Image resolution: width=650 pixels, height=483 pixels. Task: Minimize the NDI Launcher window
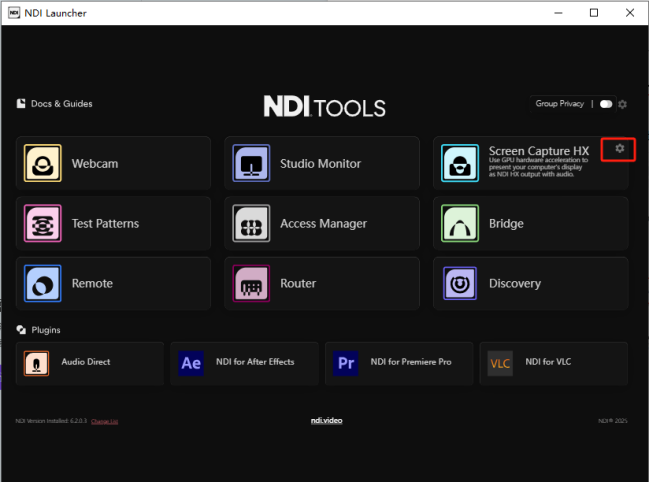558,13
